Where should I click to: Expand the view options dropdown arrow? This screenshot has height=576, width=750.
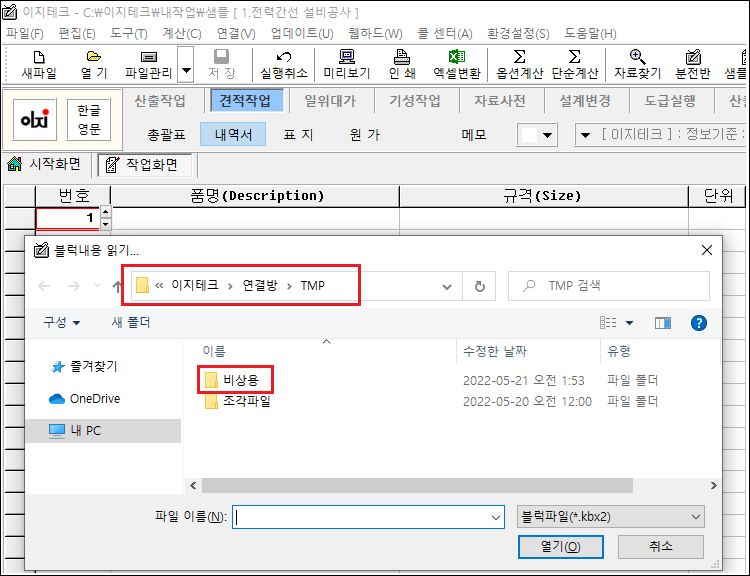[629, 323]
